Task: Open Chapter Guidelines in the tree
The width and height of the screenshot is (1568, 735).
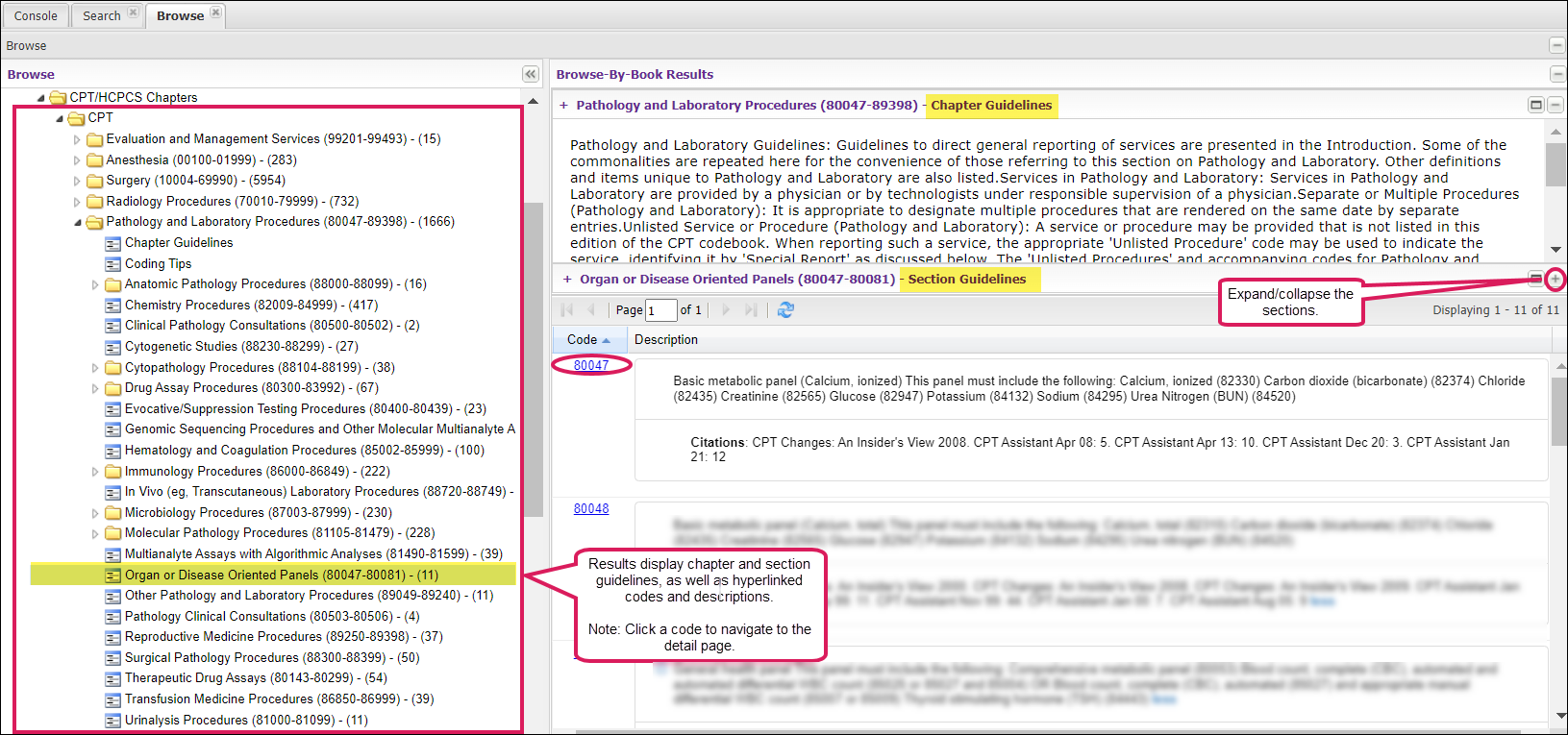Action: click(x=178, y=243)
